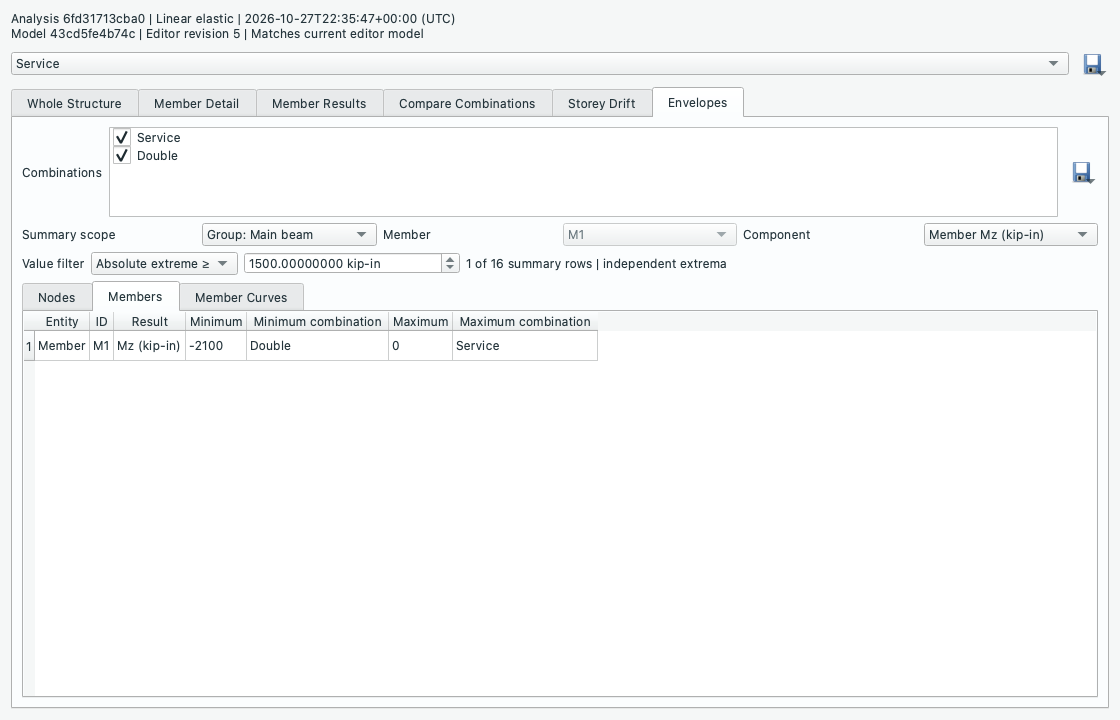Click the Member entity cell
The height and width of the screenshot is (720, 1120).
tap(62, 346)
